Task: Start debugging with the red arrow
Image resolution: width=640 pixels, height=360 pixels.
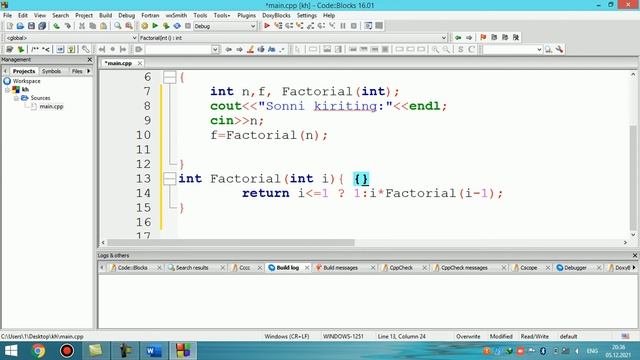Action: point(267,26)
